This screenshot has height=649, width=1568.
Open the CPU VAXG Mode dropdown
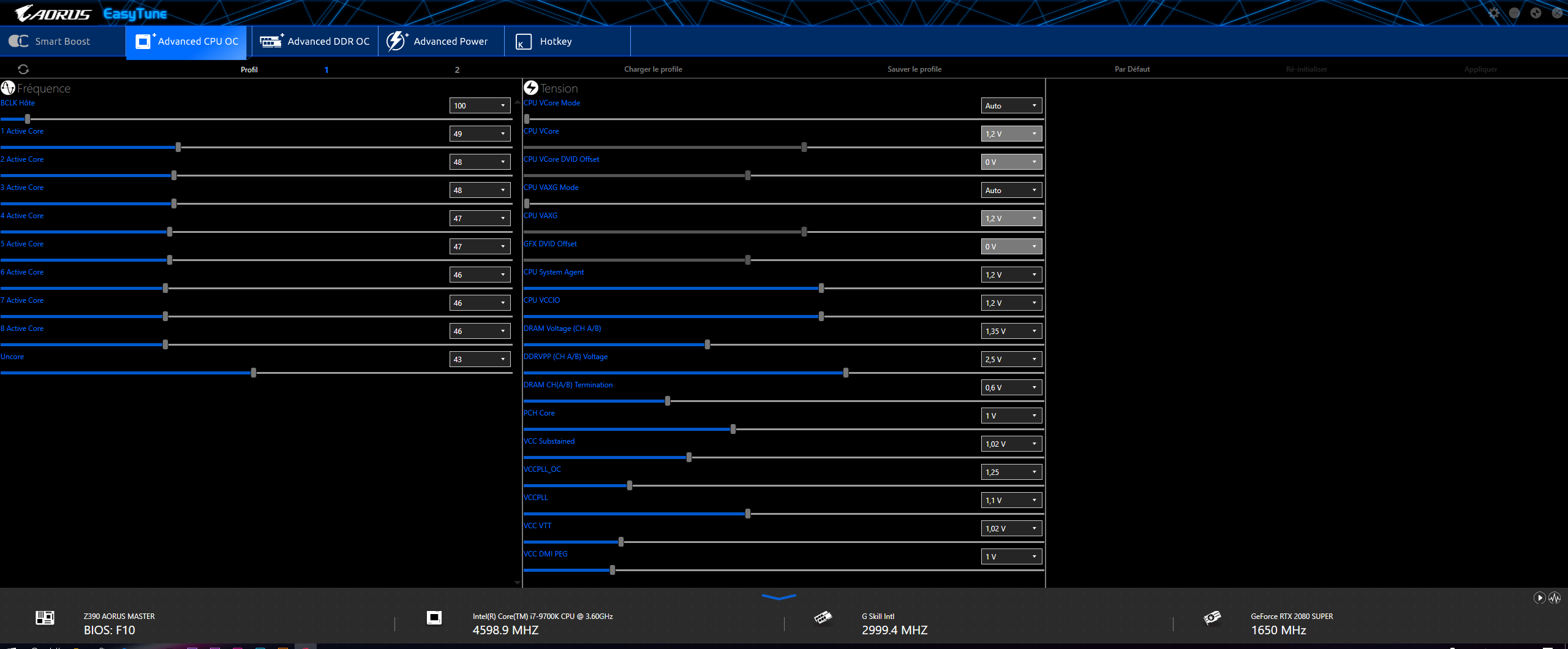coord(1012,190)
